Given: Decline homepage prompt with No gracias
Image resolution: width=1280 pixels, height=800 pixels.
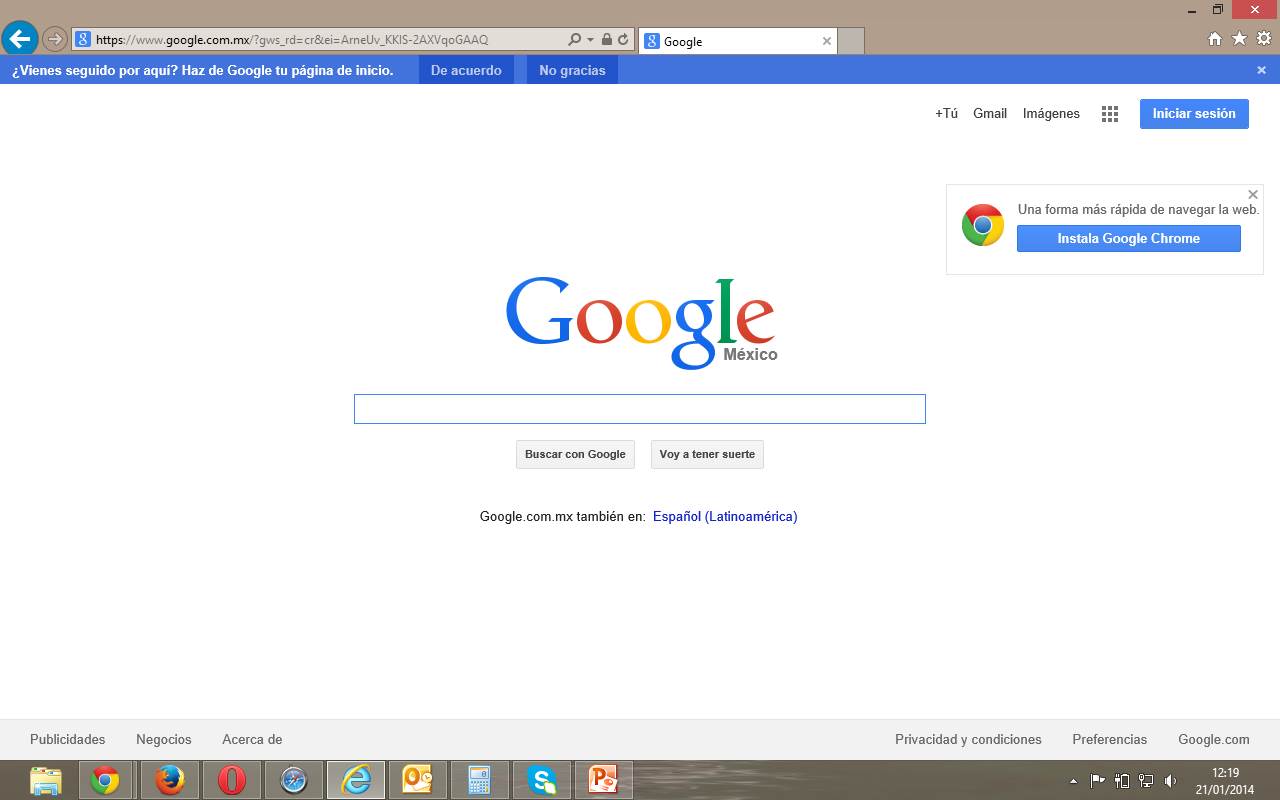Looking at the screenshot, I should (x=572, y=70).
